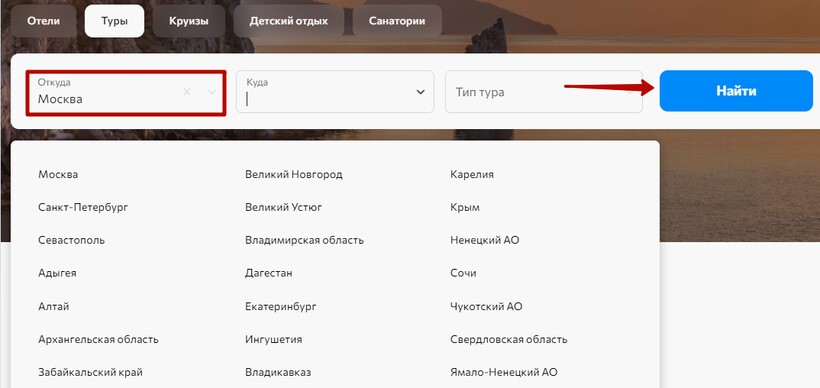
Task: Click the Найти search button
Action: 736,91
